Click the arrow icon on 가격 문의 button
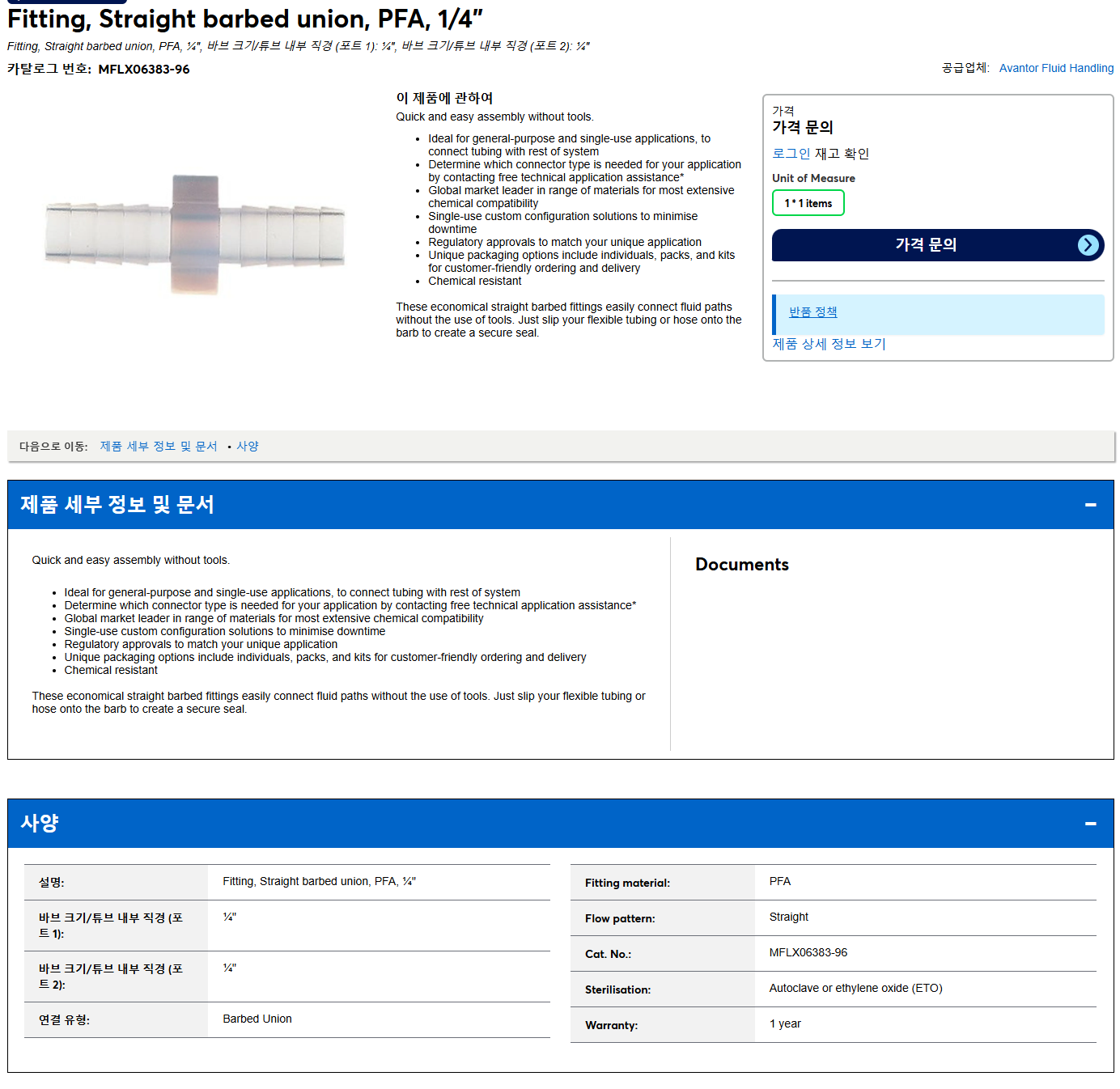Viewport: 1120px width, 1089px height. click(1088, 245)
